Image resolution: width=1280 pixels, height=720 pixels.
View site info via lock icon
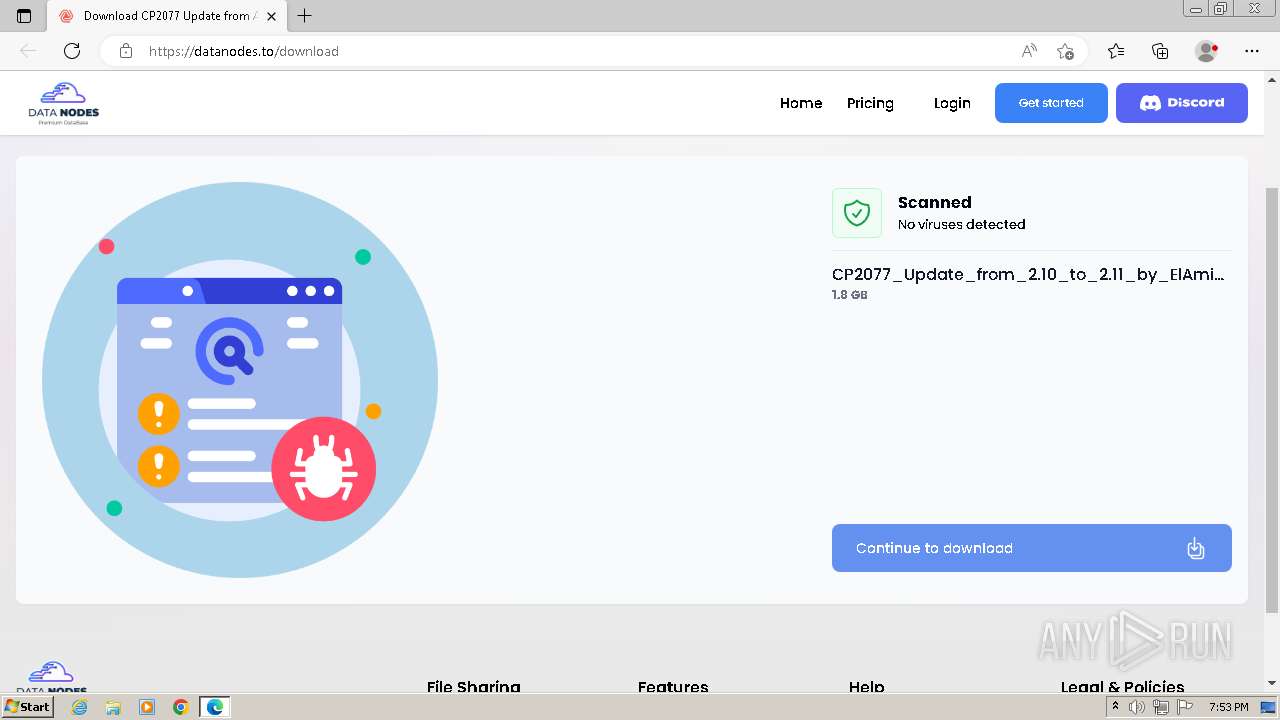point(126,51)
